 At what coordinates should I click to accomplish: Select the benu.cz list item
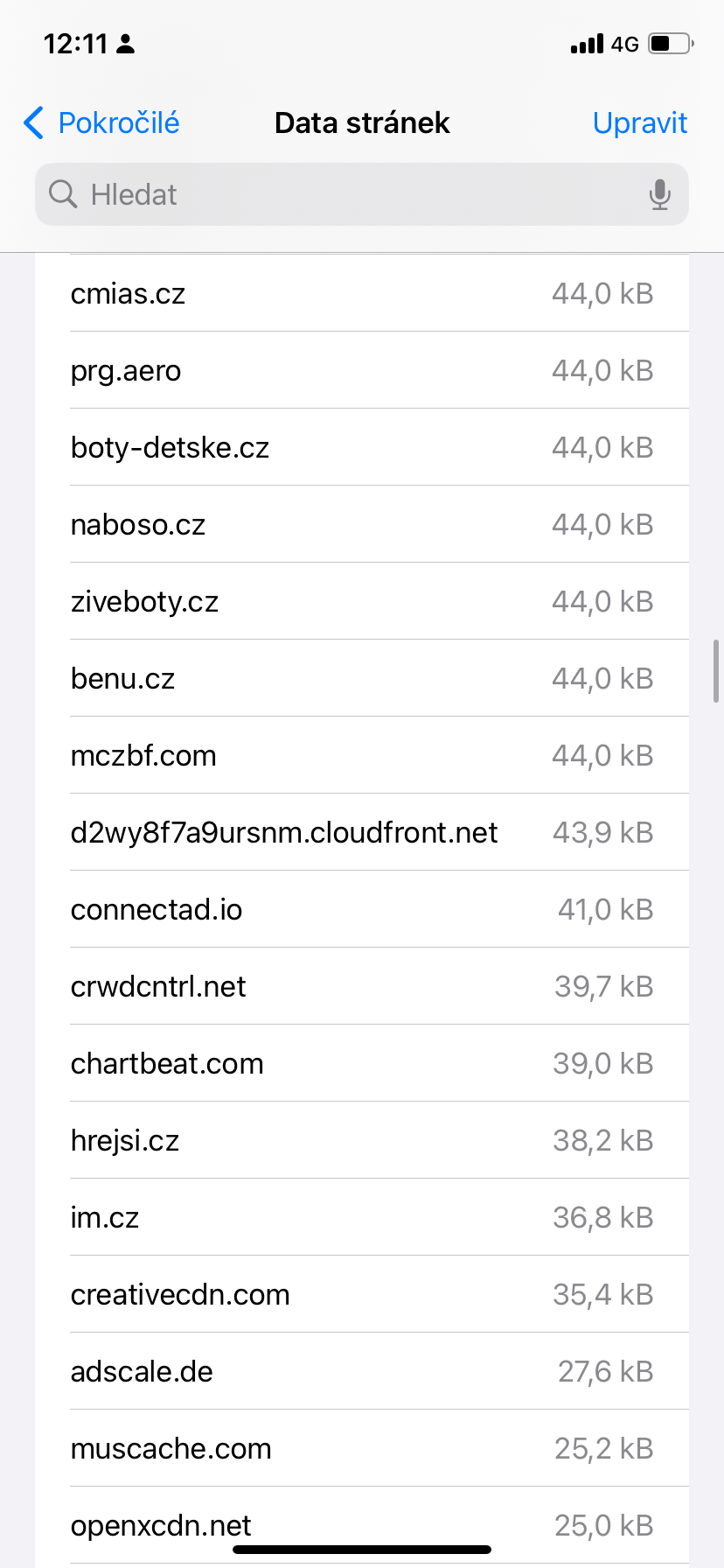(x=362, y=679)
